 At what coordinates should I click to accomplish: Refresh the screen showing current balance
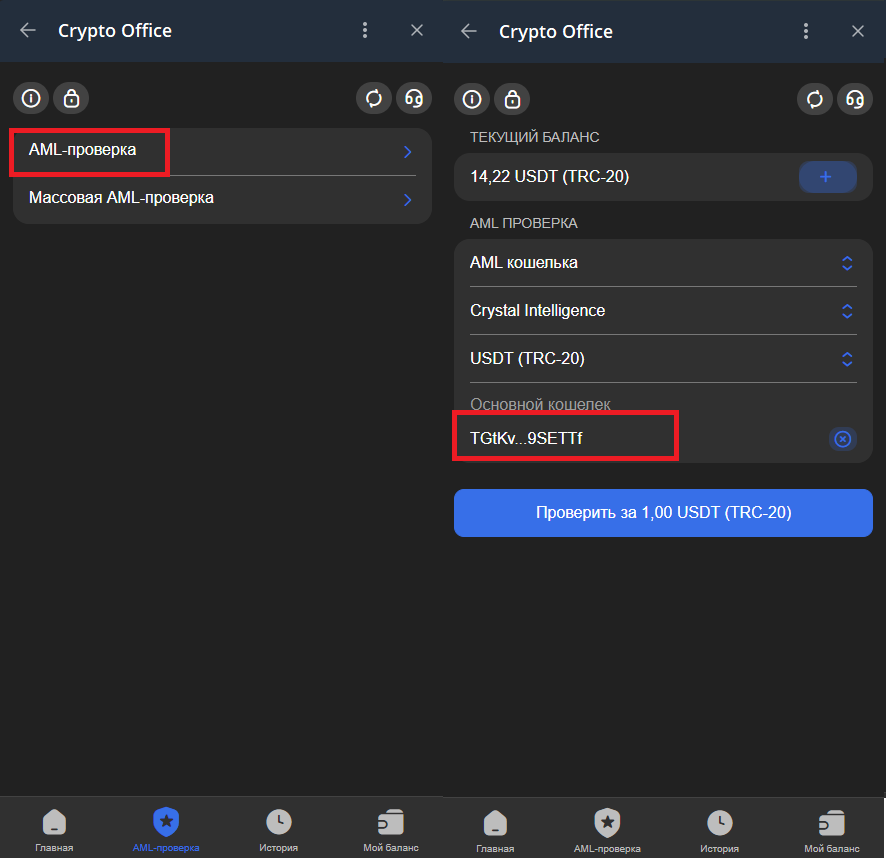click(815, 99)
